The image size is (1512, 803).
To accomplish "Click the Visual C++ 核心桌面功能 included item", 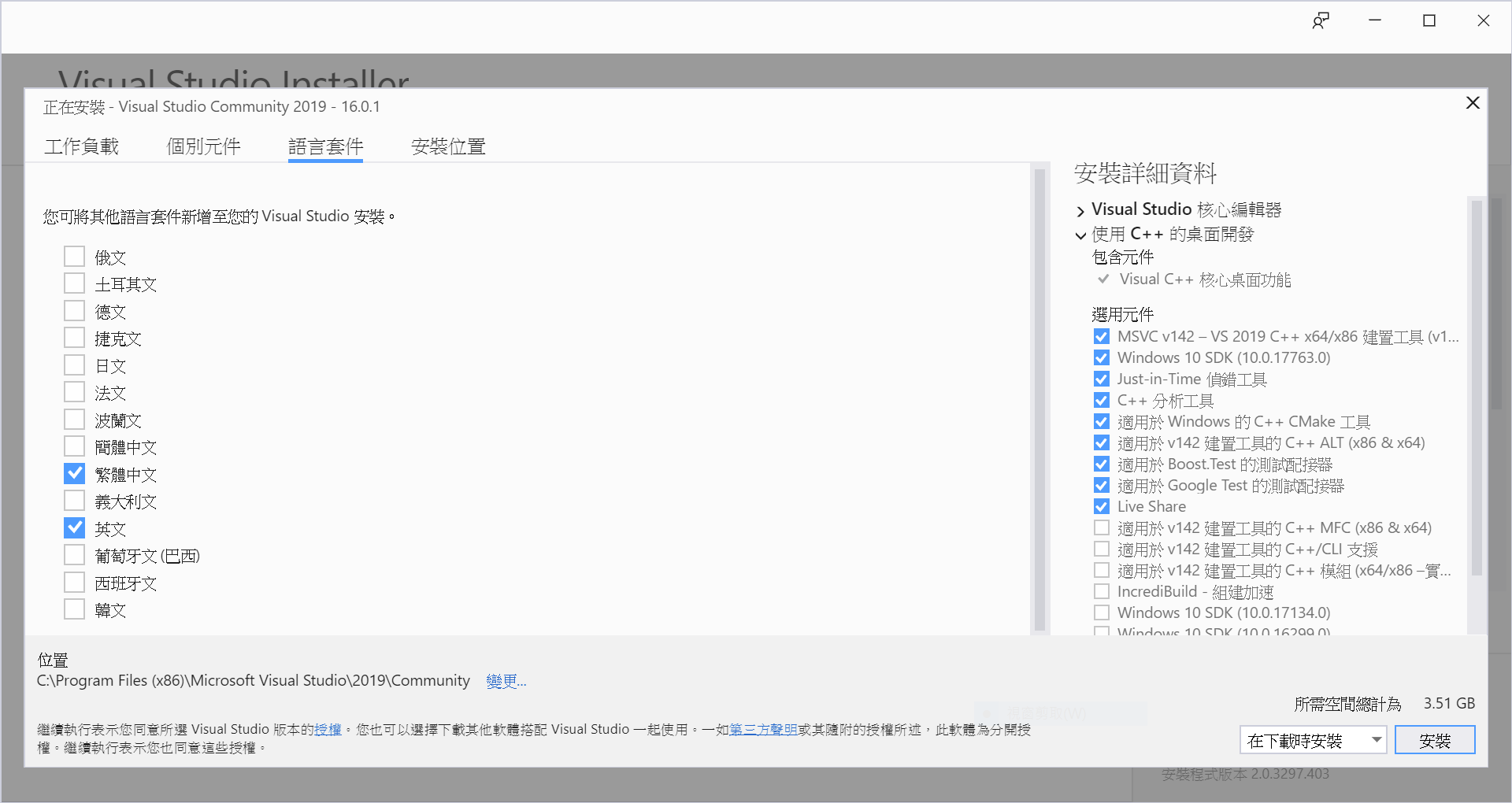I will point(1205,280).
